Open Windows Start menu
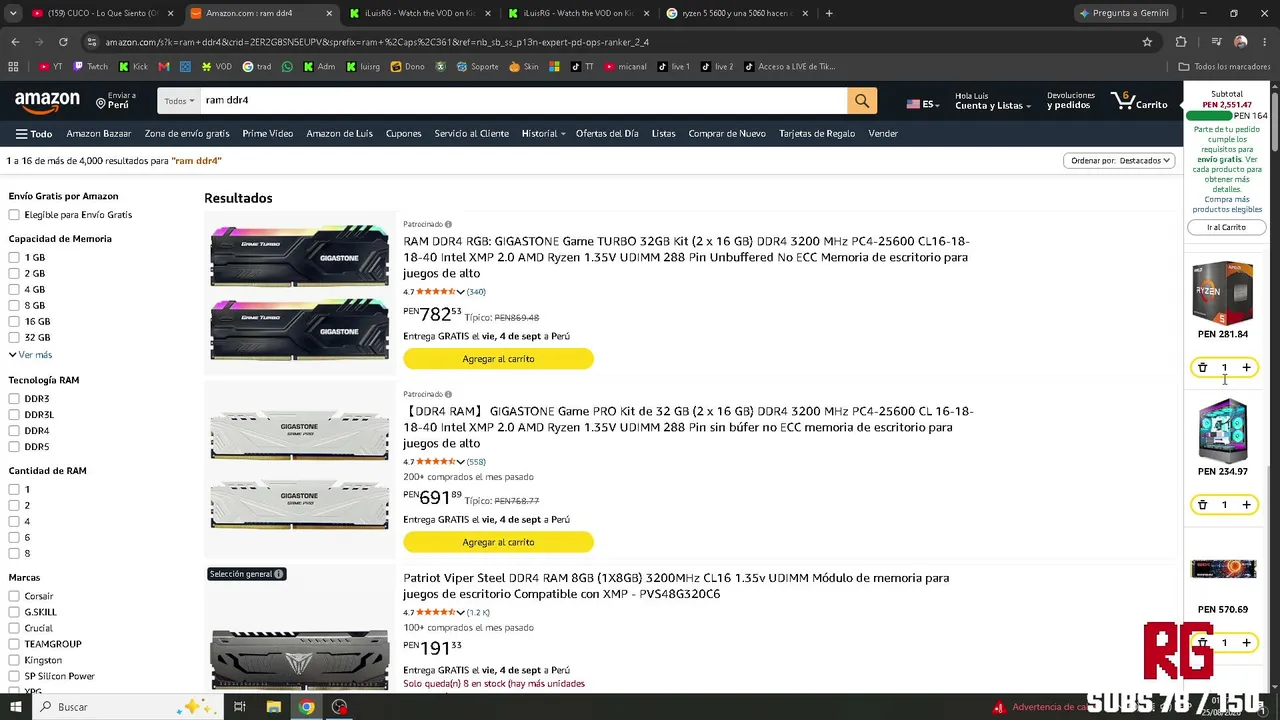 (x=15, y=707)
